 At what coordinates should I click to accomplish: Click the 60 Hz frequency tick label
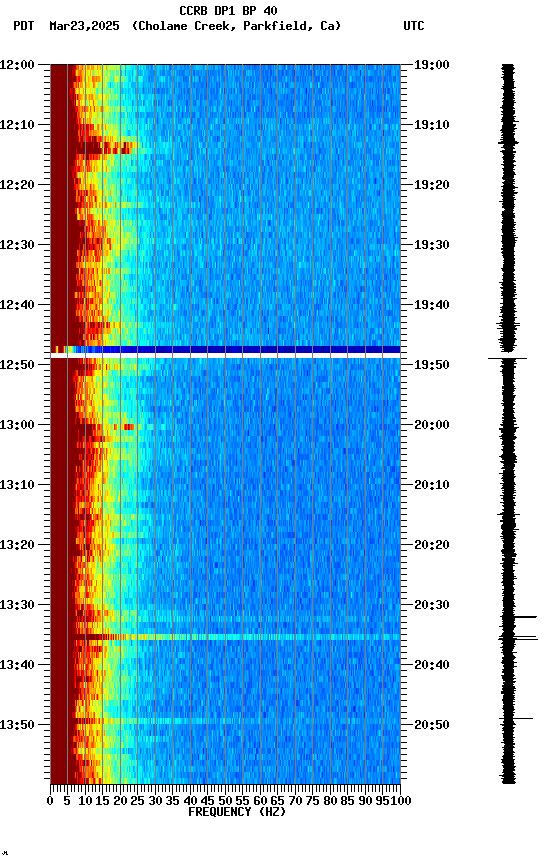tap(260, 801)
